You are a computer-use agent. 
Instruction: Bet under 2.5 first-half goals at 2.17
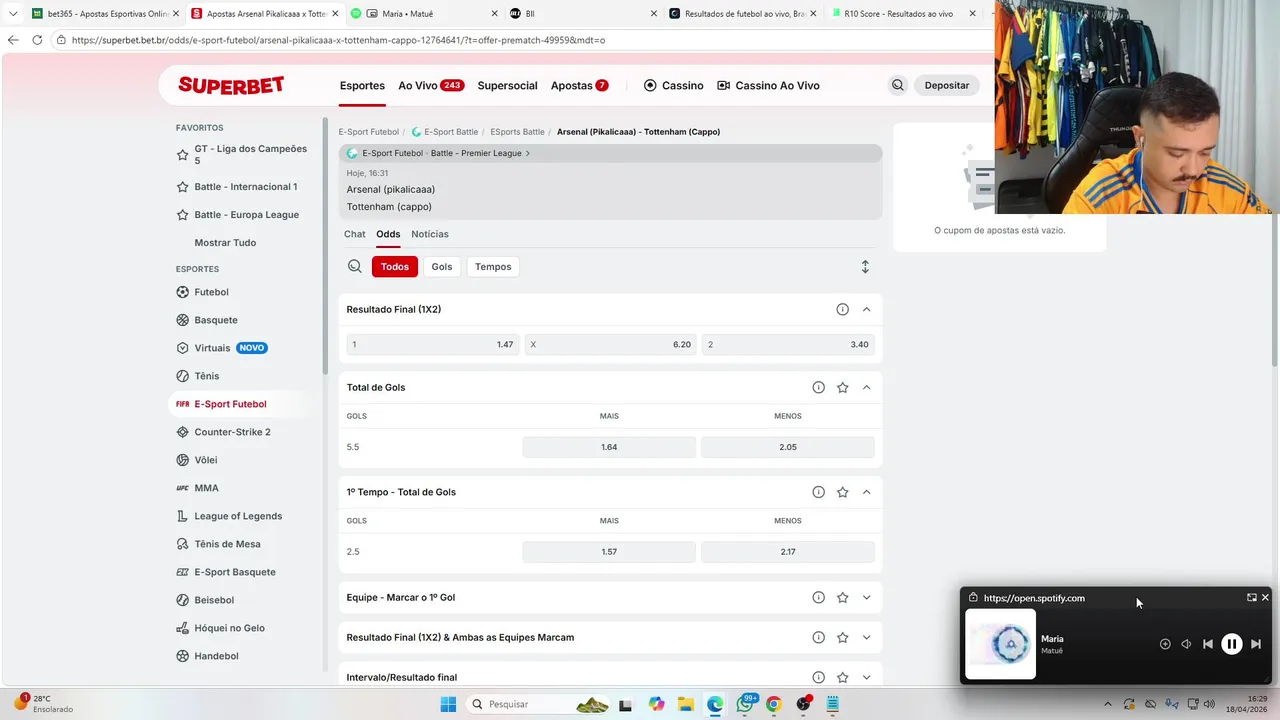pyautogui.click(x=788, y=552)
